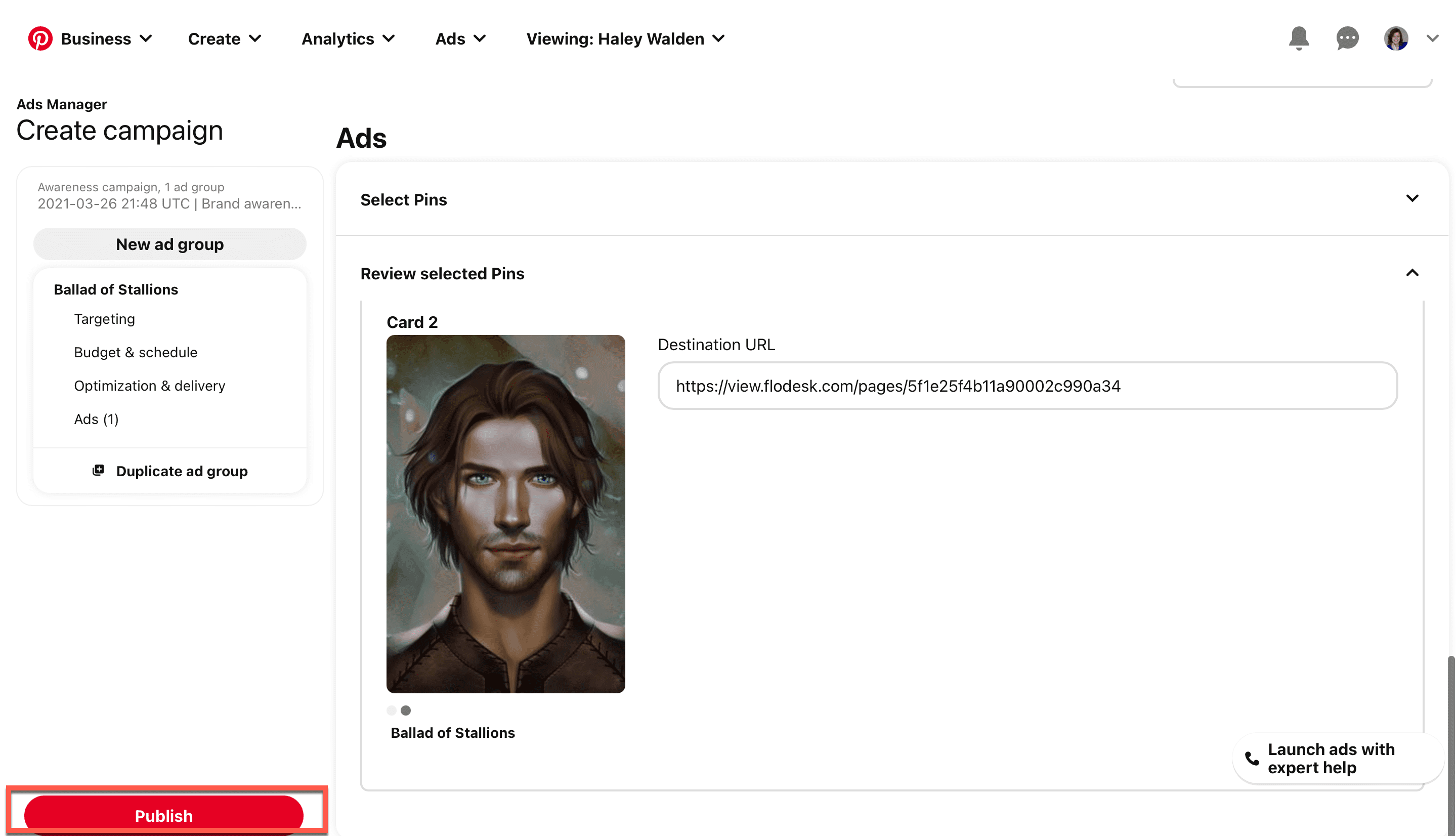The width and height of the screenshot is (1456, 836).
Task: Go to Budget & schedule section
Action: (136, 352)
